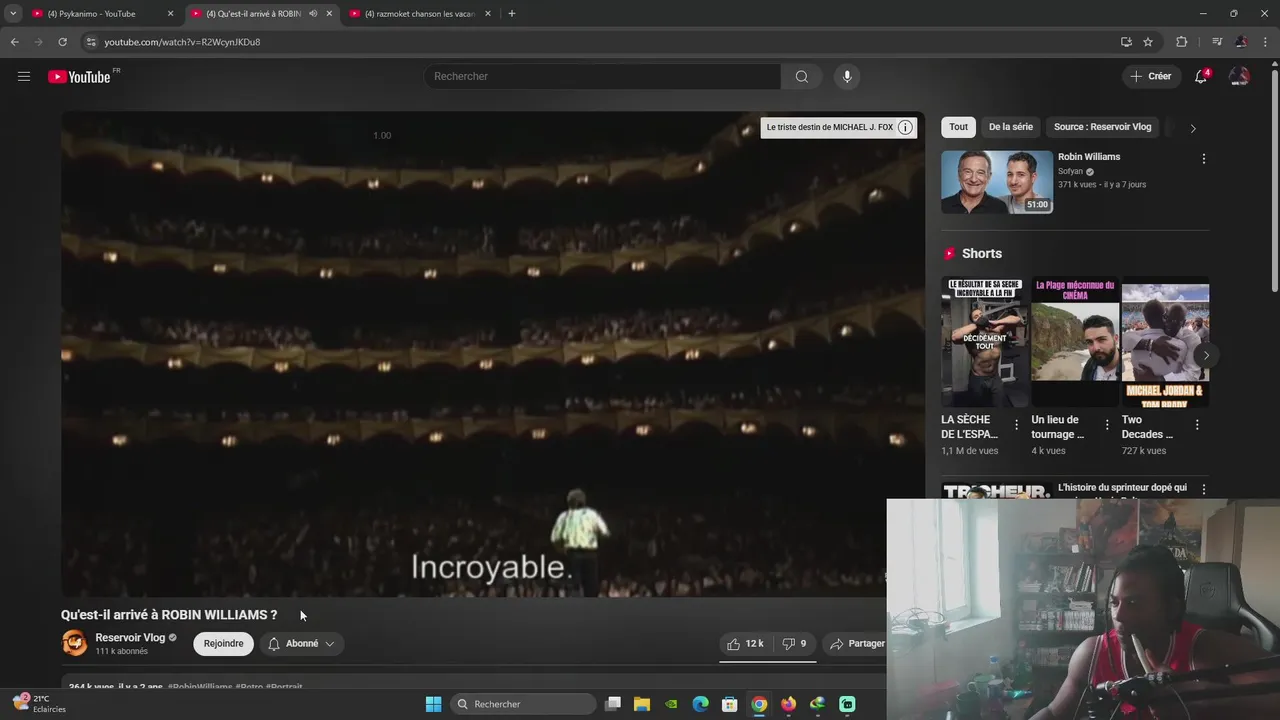Open the notifications bell
This screenshot has width=1280, height=720.
pos(1201,76)
